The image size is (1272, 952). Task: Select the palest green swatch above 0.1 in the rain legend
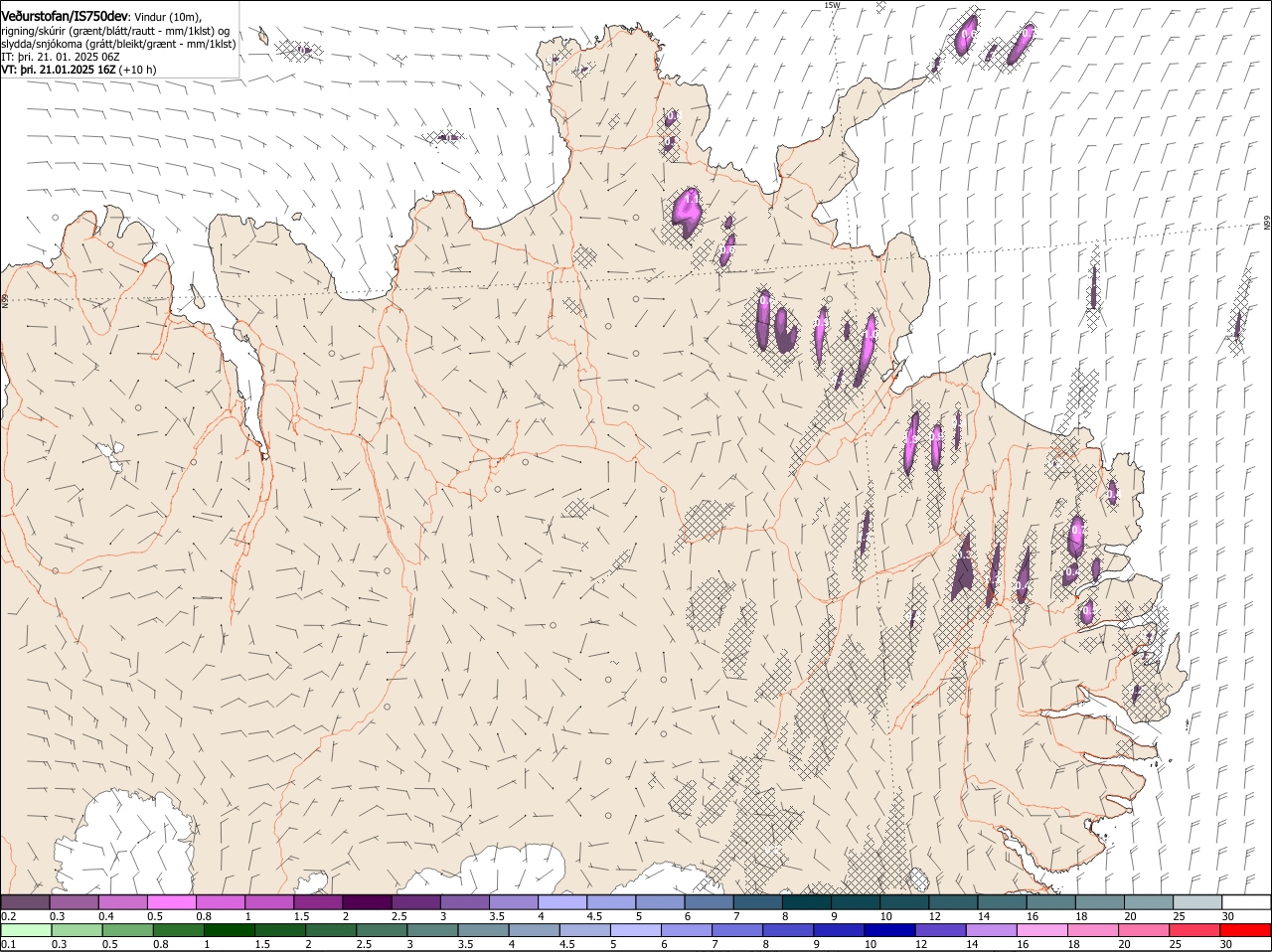click(26, 931)
